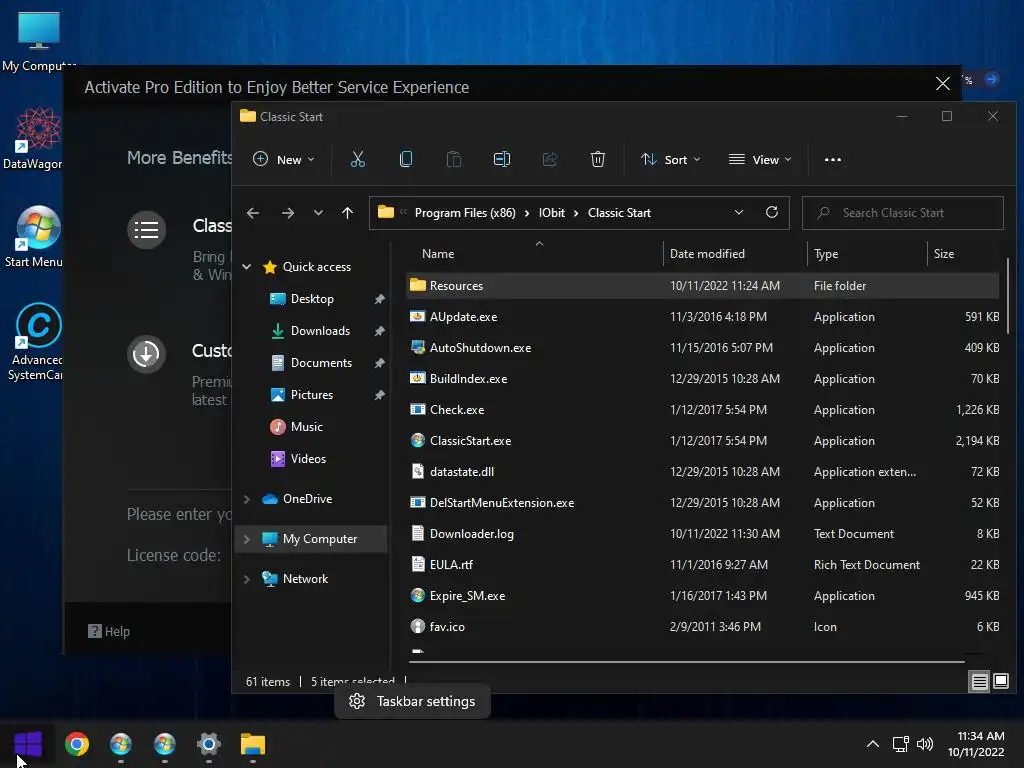Open the See more ellipsis menu

coord(833,159)
